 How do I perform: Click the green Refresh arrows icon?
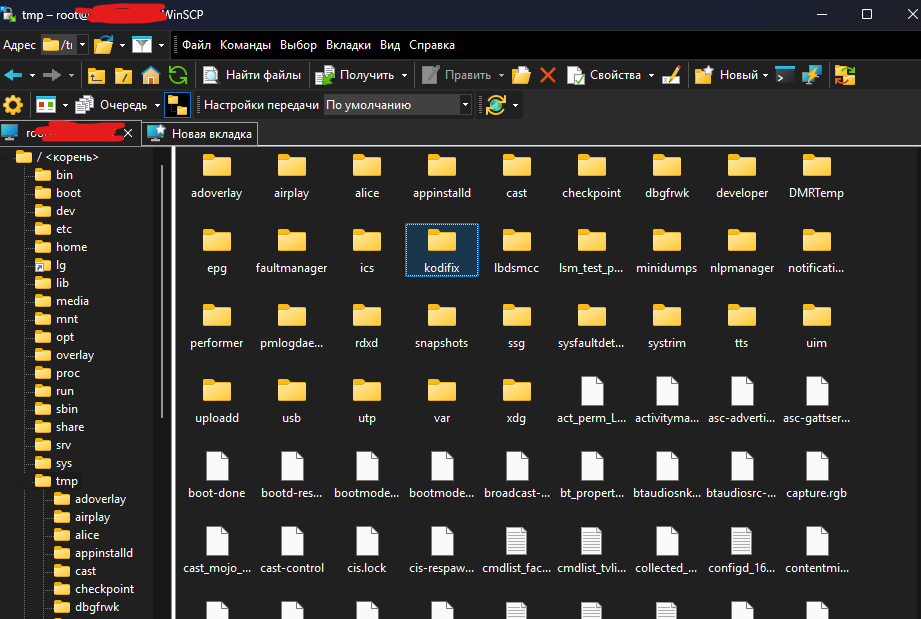click(178, 75)
